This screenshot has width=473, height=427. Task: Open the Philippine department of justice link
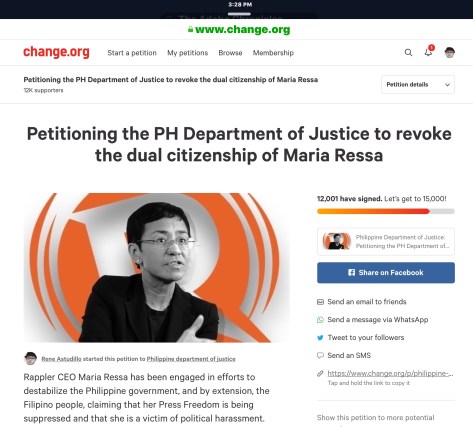[x=191, y=359]
